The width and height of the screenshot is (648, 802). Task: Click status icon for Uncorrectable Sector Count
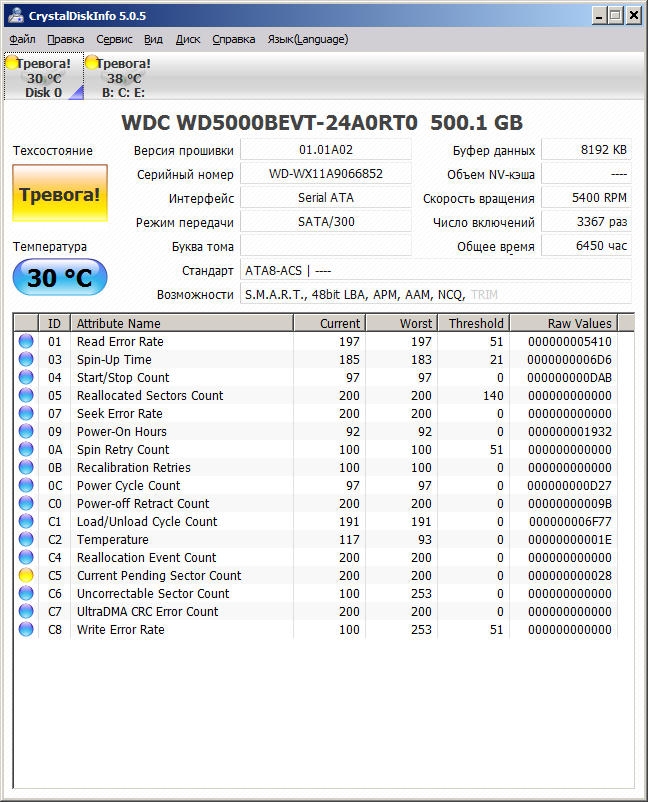click(26, 593)
